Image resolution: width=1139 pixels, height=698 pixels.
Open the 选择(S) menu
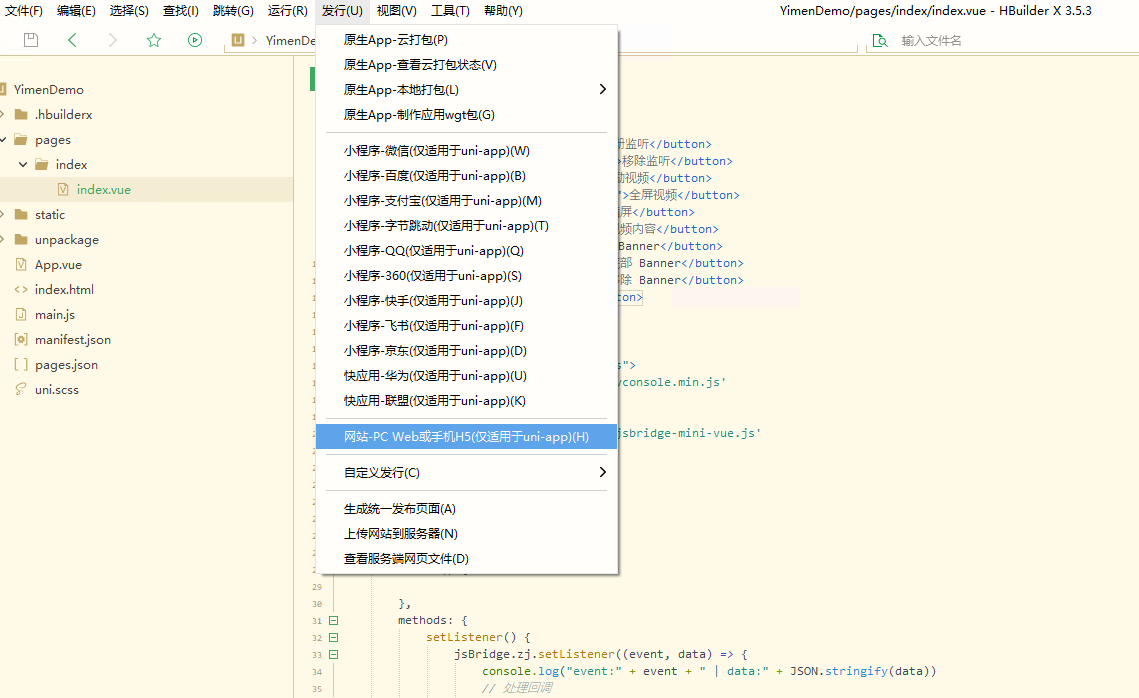coord(129,11)
